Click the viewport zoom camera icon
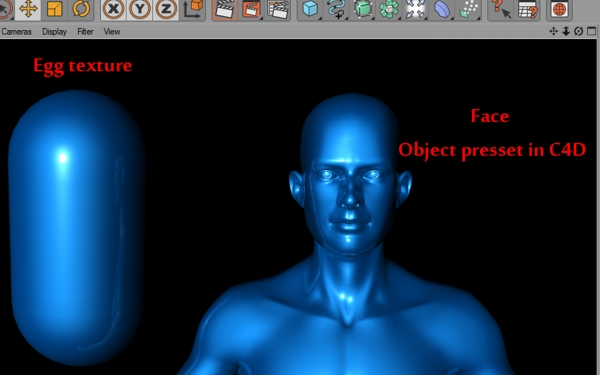This screenshot has height=375, width=600. 566,31
